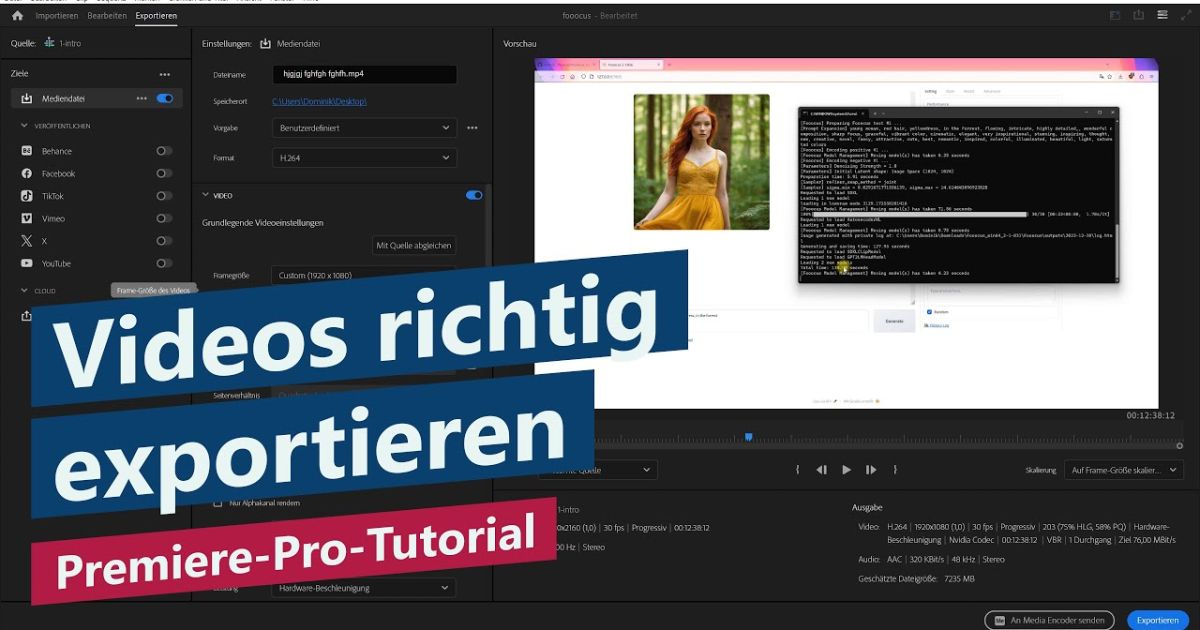Click the TikTok icon in the destinations list
The width and height of the screenshot is (1200, 630).
click(27, 195)
